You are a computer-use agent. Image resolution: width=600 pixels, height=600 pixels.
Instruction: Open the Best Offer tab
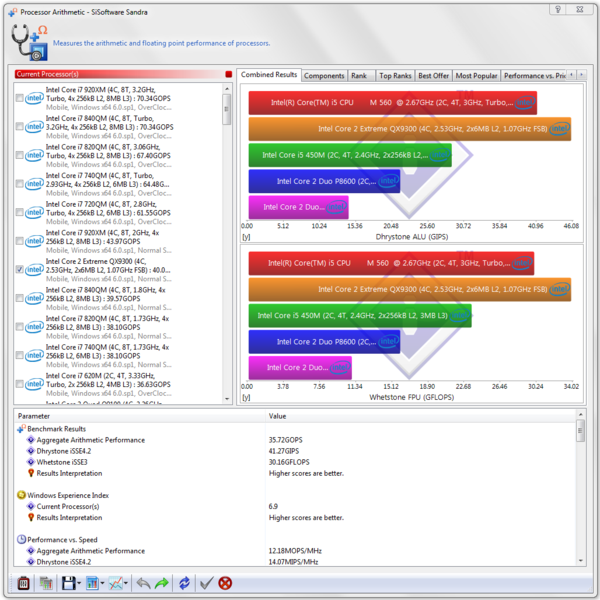tap(434, 76)
